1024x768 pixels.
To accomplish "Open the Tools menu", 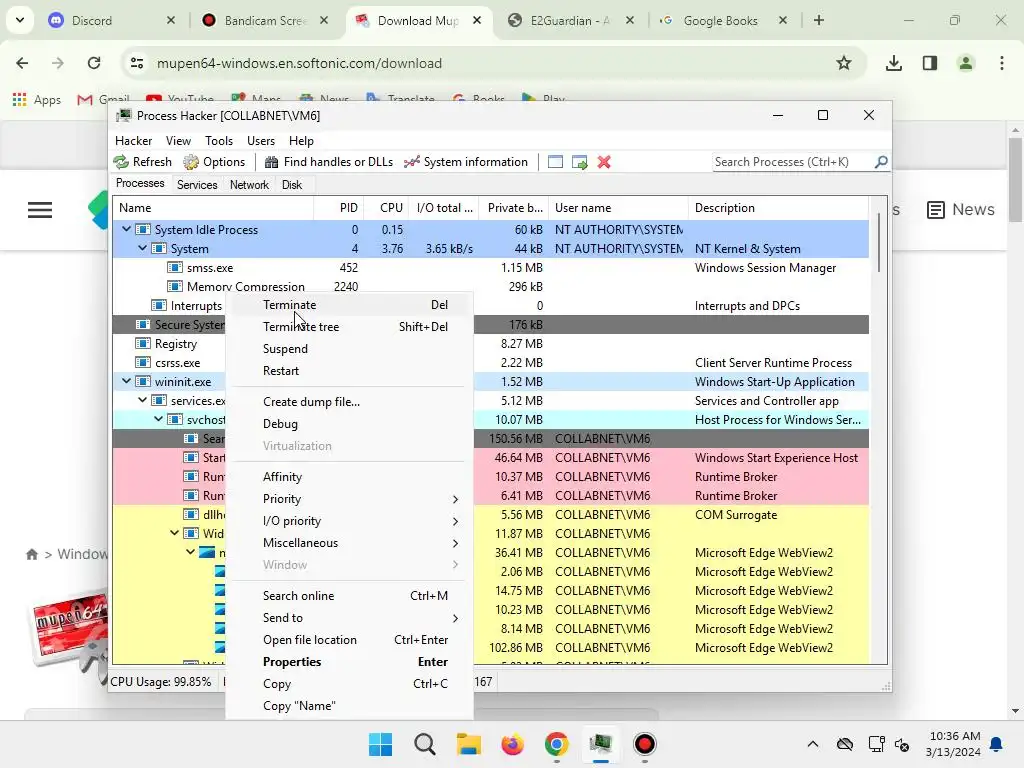I will tap(219, 141).
